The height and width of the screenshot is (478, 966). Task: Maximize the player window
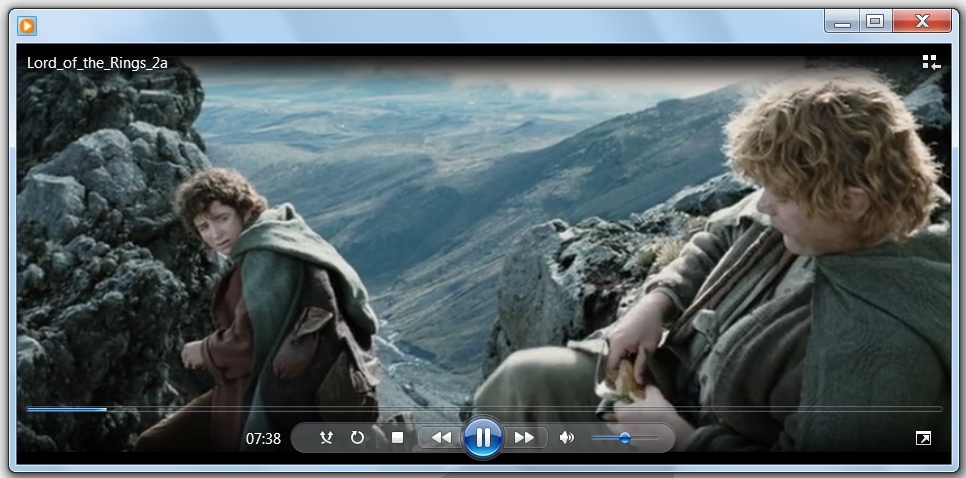pyautogui.click(x=875, y=22)
